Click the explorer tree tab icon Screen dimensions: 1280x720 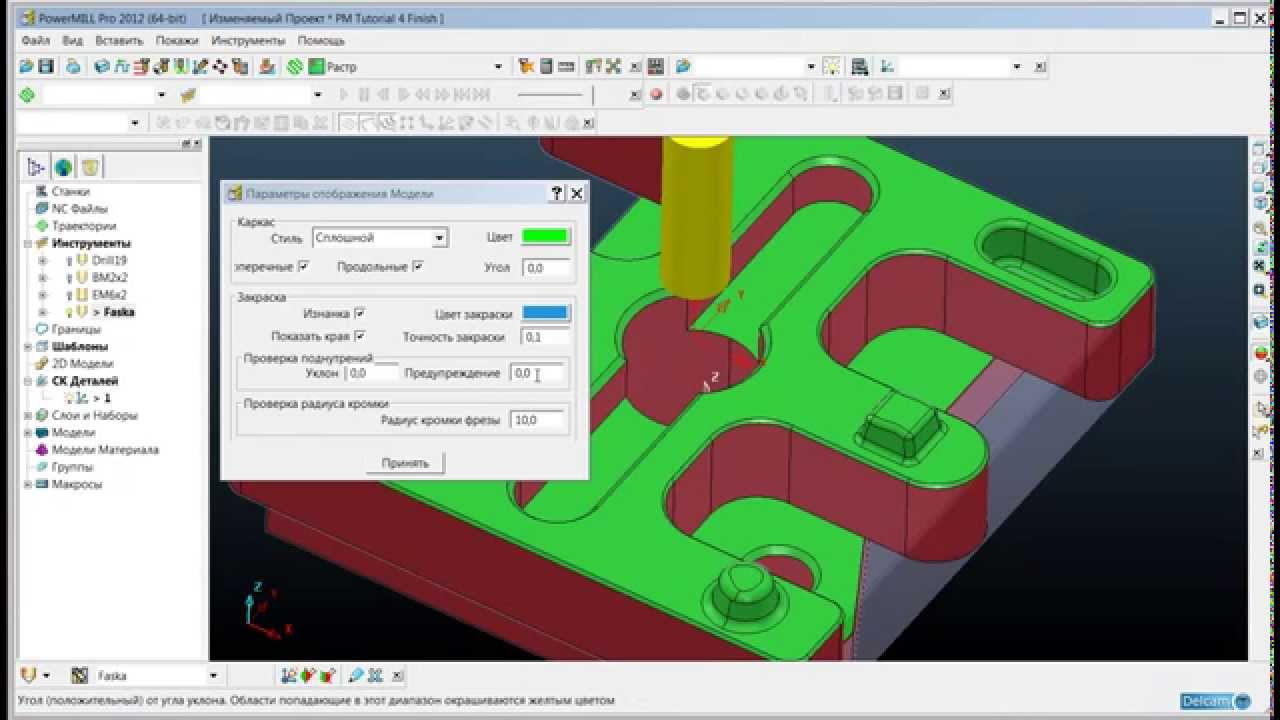37,167
